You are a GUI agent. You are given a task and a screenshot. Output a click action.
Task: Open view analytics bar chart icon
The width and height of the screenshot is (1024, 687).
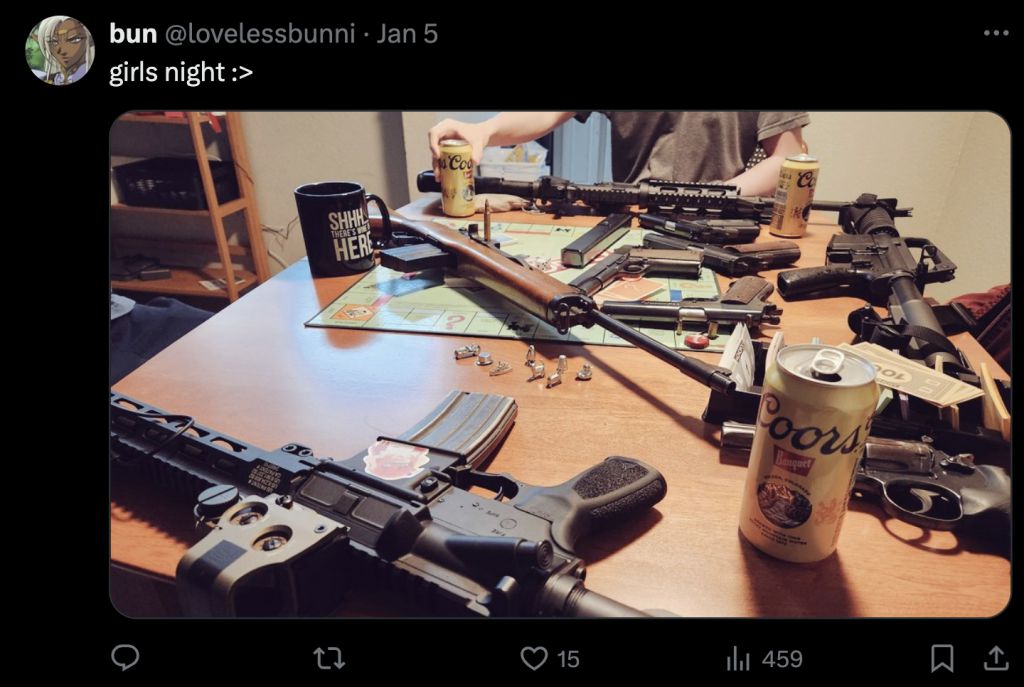(738, 658)
